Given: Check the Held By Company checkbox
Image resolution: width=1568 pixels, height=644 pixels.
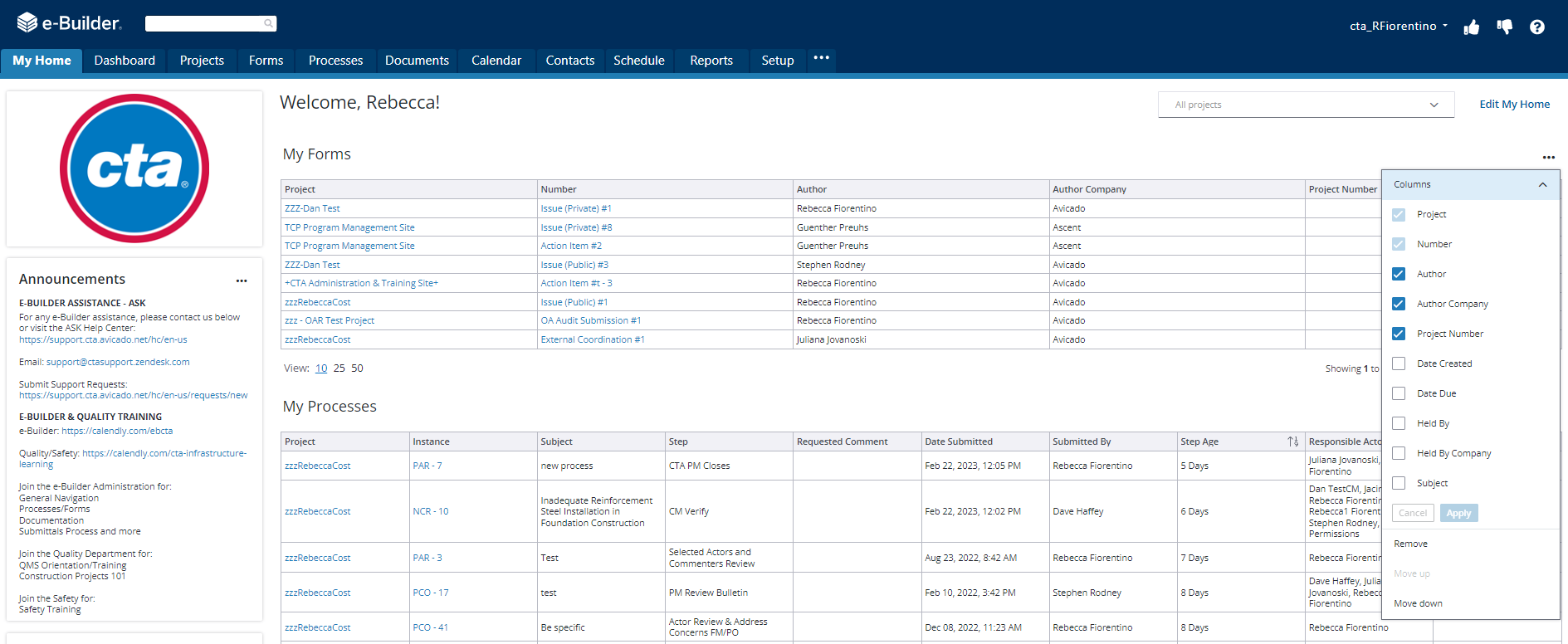Looking at the screenshot, I should point(1399,453).
